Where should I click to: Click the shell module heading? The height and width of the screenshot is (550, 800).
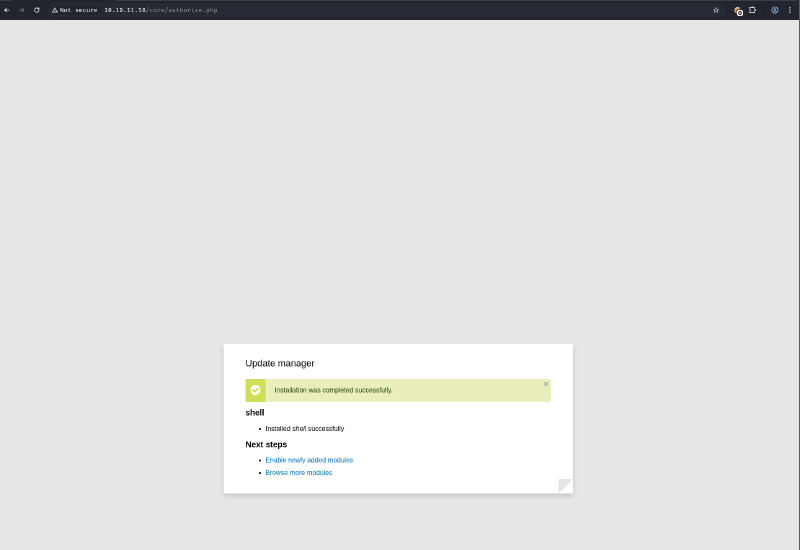[x=255, y=412]
